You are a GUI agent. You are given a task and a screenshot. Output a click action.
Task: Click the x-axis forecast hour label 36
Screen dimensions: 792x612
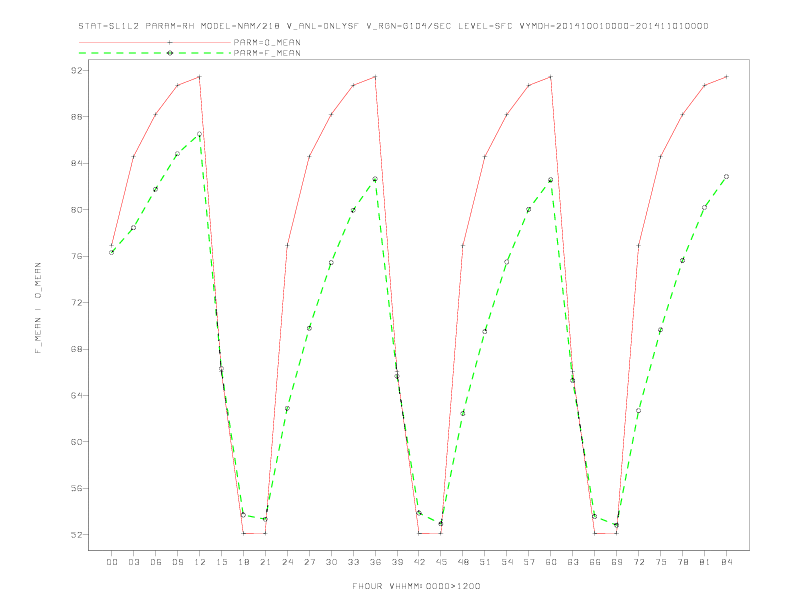[375, 562]
